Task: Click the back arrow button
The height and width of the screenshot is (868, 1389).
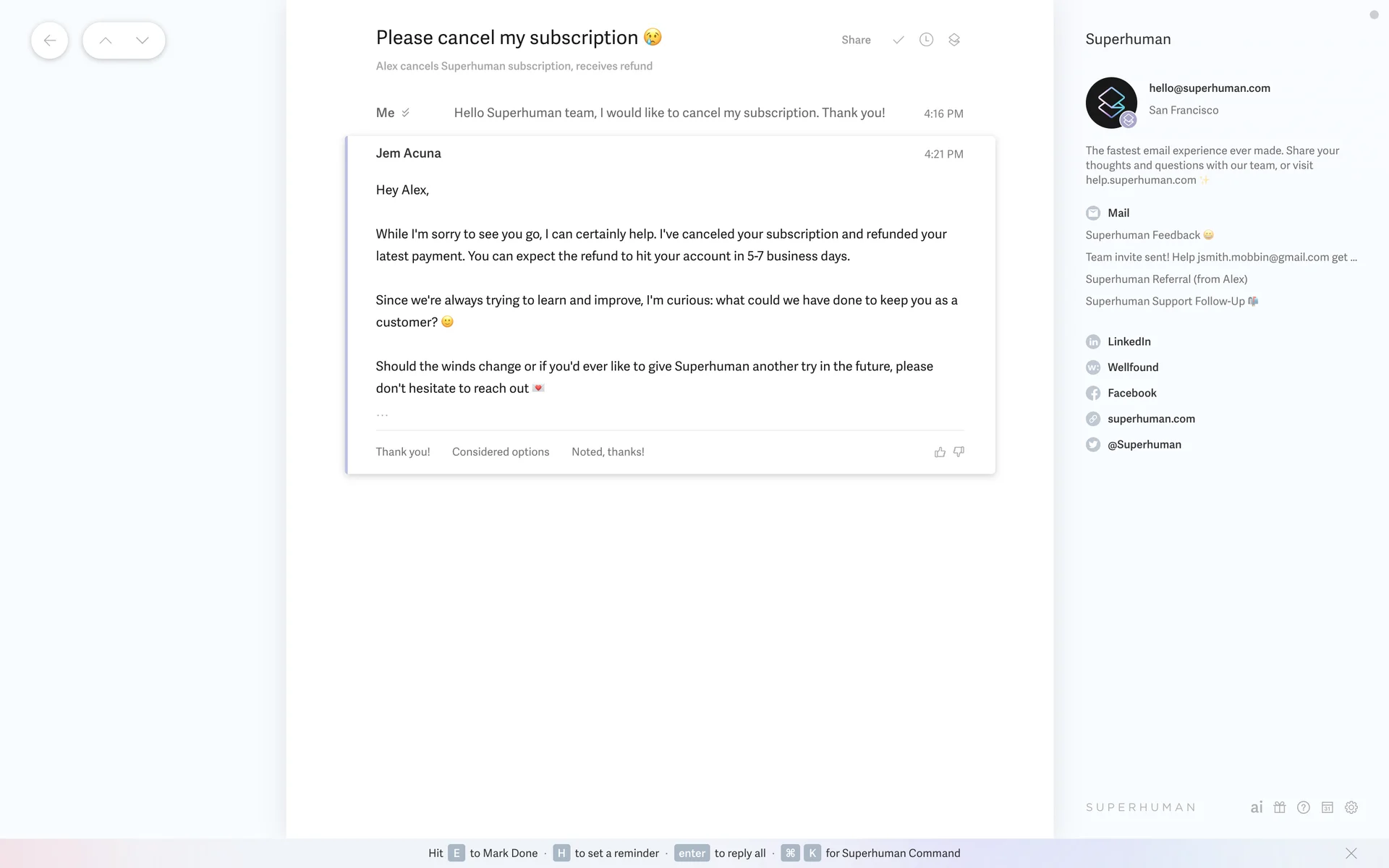Action: (49, 41)
